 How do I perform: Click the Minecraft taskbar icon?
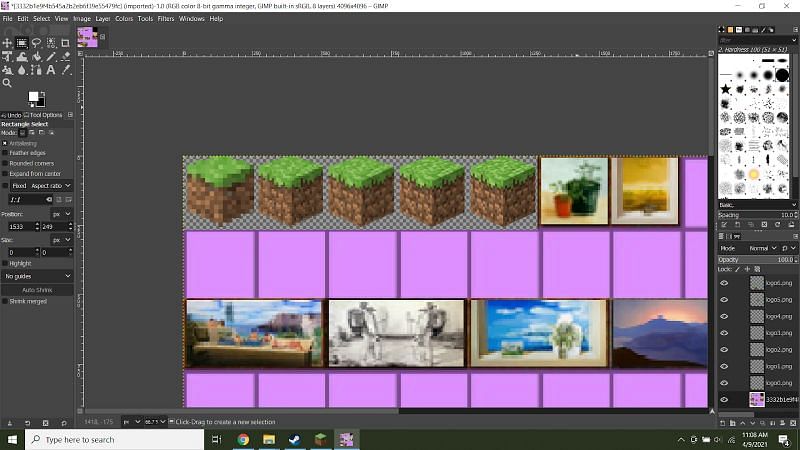[x=321, y=439]
